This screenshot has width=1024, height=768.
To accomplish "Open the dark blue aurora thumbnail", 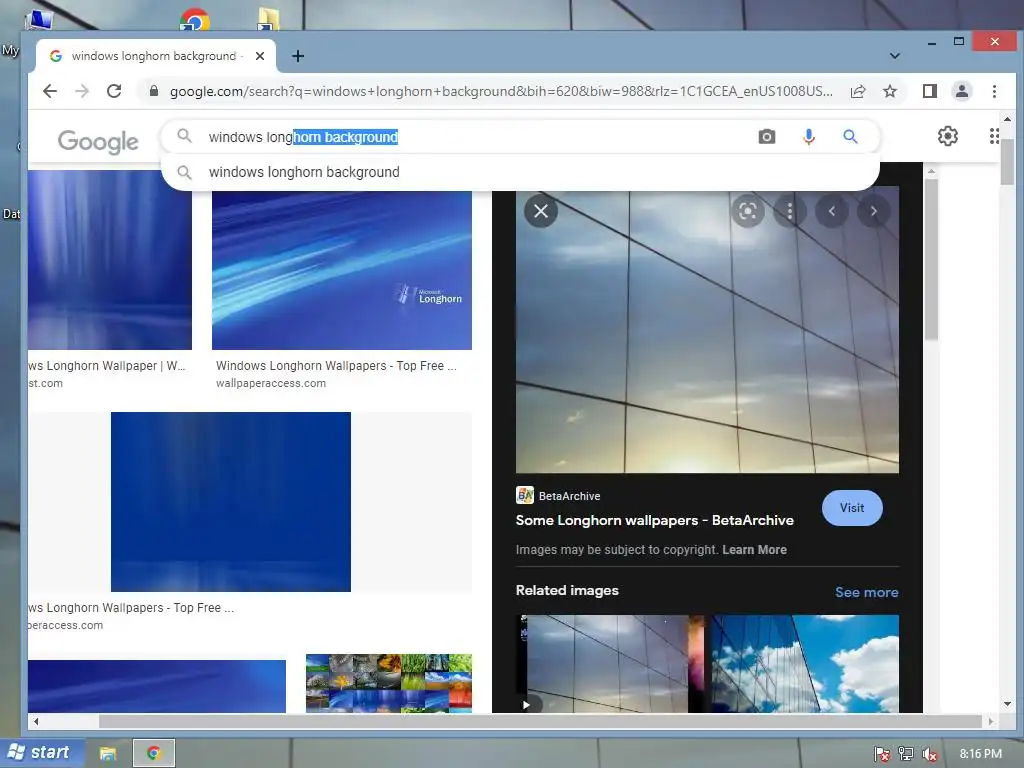I will tap(110, 260).
